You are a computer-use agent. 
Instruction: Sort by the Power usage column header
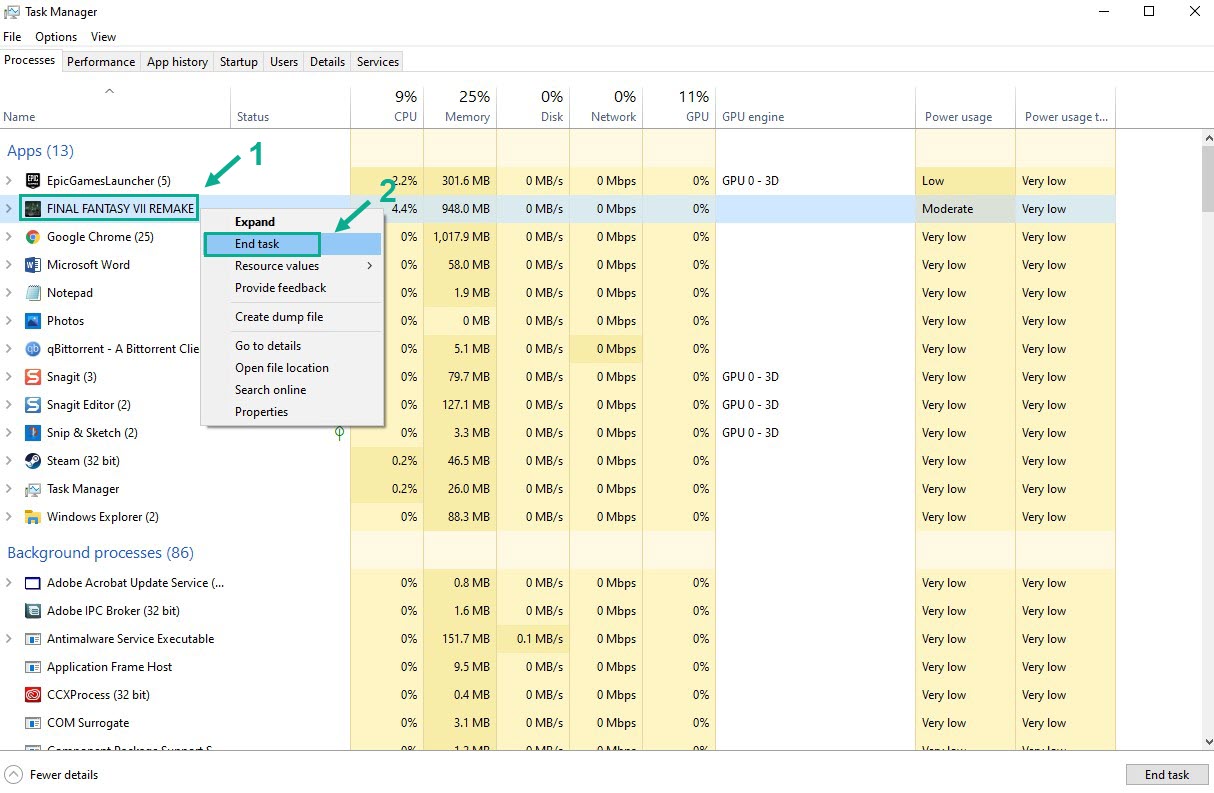[x=965, y=106]
